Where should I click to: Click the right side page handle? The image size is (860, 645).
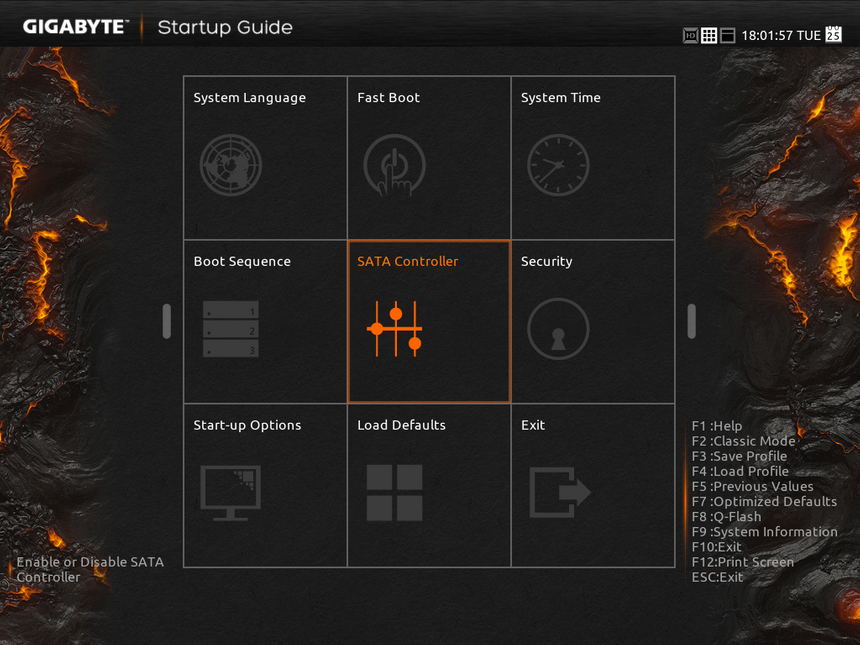pos(691,321)
